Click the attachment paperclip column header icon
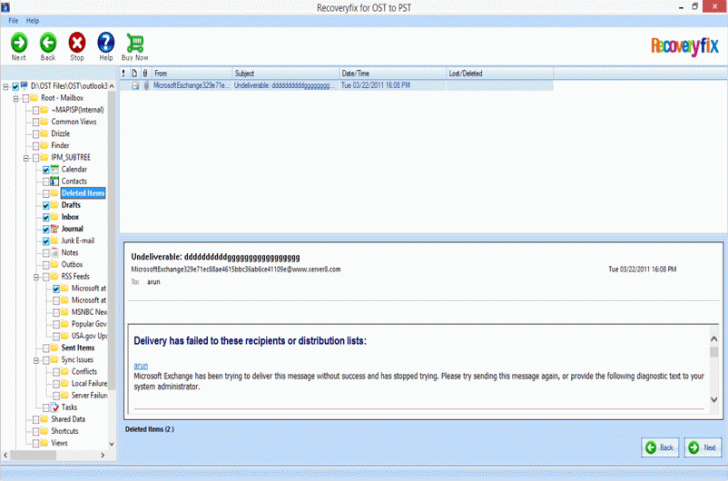This screenshot has height=481, width=728. click(145, 73)
